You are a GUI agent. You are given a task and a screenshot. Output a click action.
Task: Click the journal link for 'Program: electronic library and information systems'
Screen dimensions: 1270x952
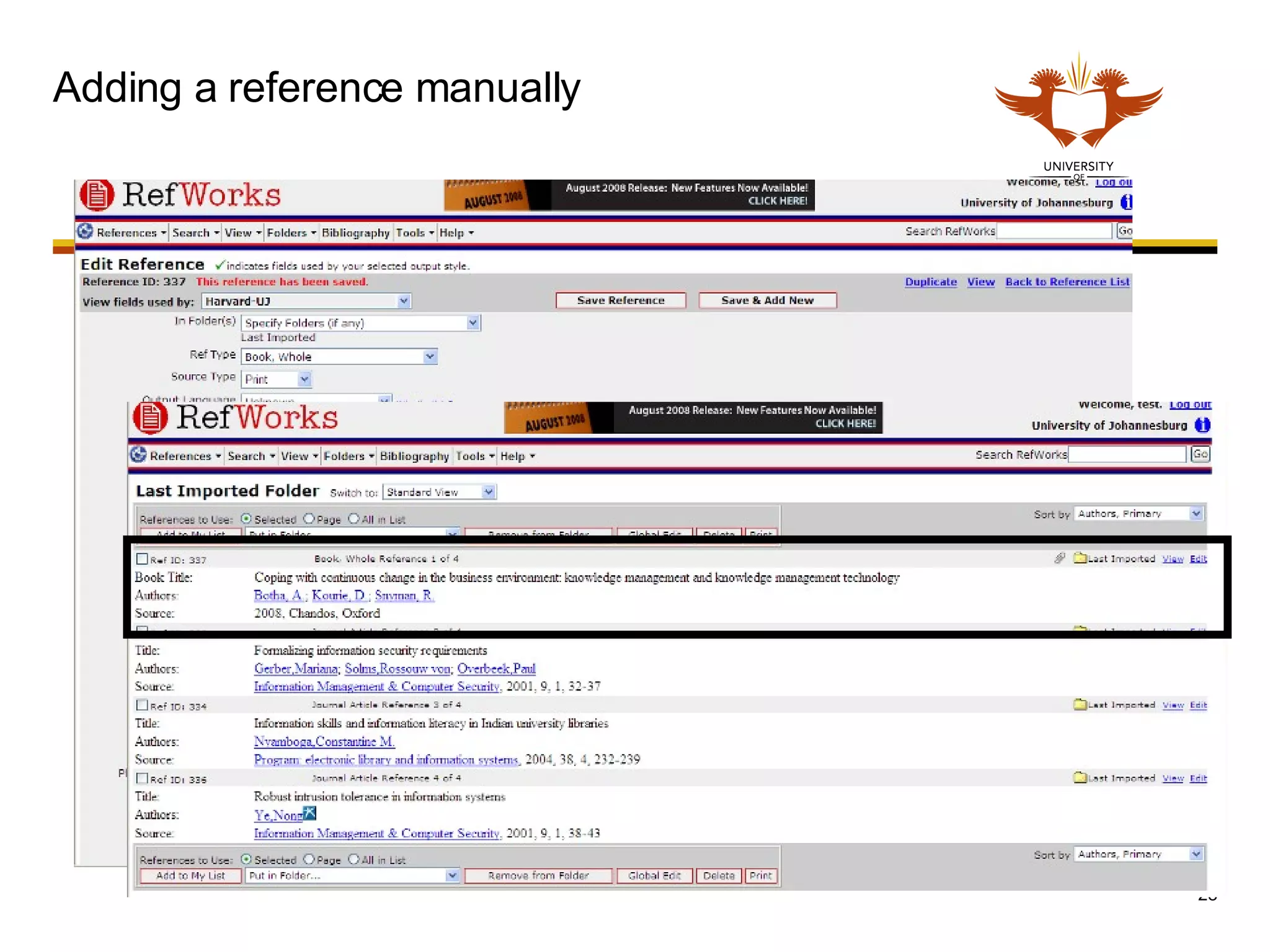pos(386,760)
